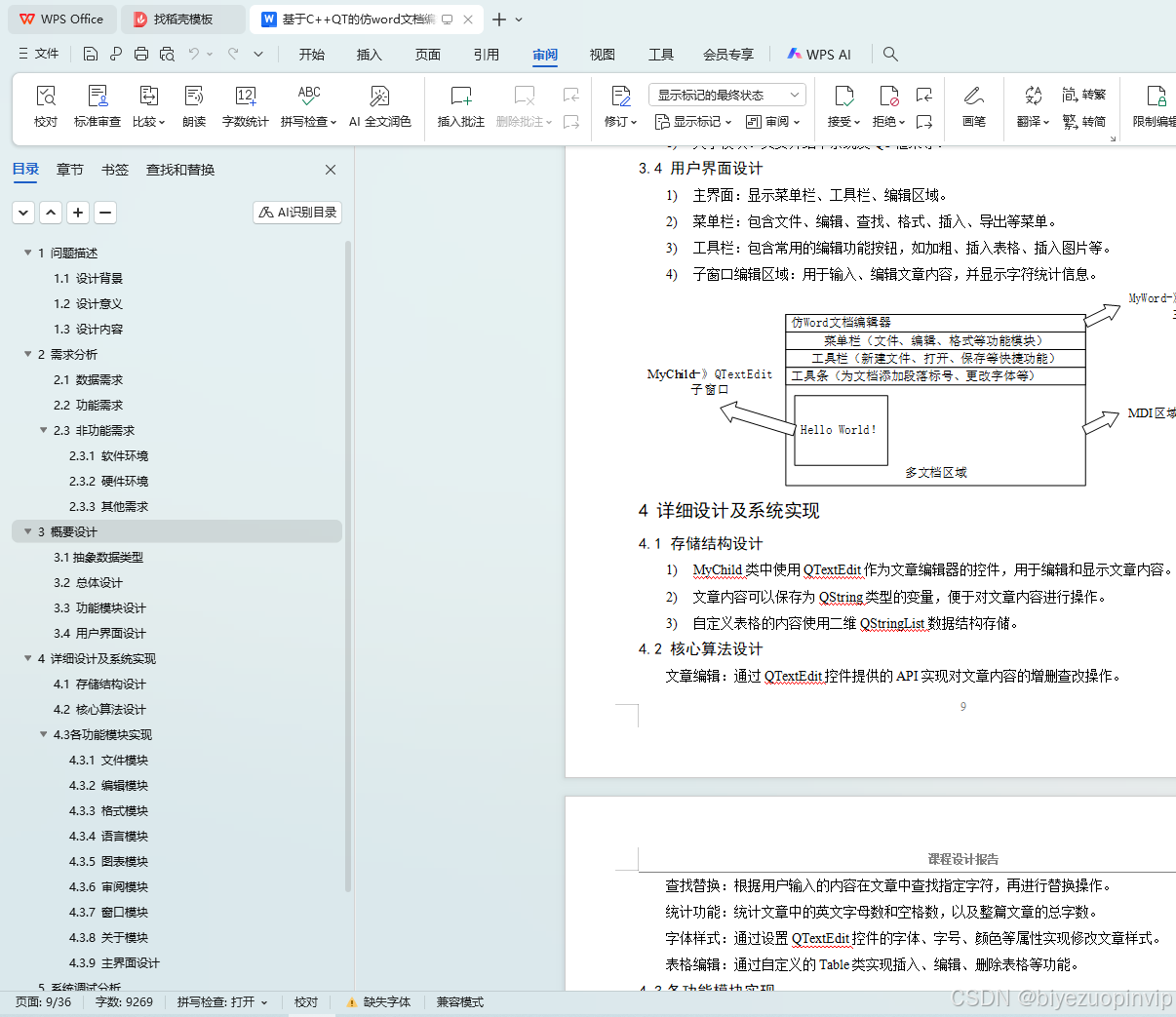This screenshot has width=1176, height=1017.
Task: Click the search magnifier icon near WPS AI
Action: point(890,54)
